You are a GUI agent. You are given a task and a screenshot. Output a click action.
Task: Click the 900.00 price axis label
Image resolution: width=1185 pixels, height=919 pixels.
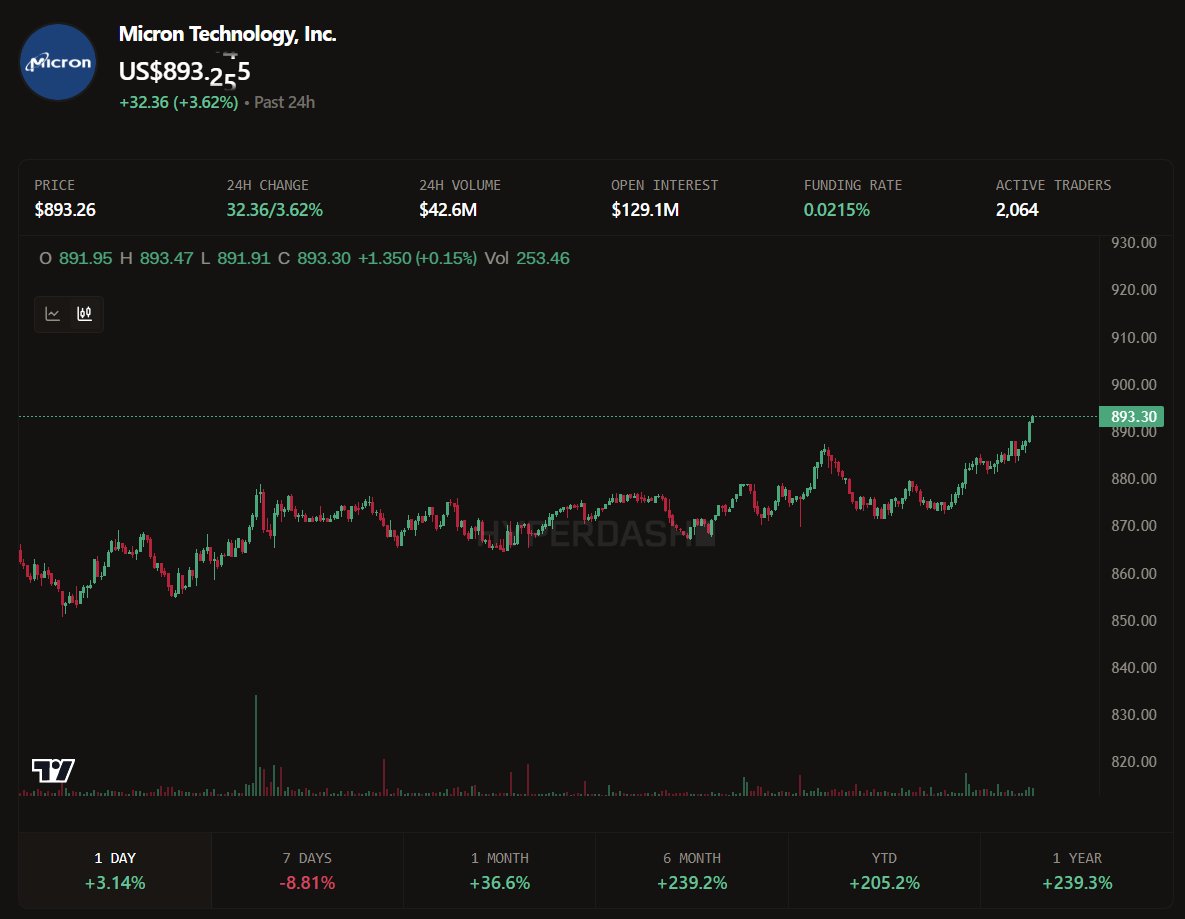coord(1134,385)
